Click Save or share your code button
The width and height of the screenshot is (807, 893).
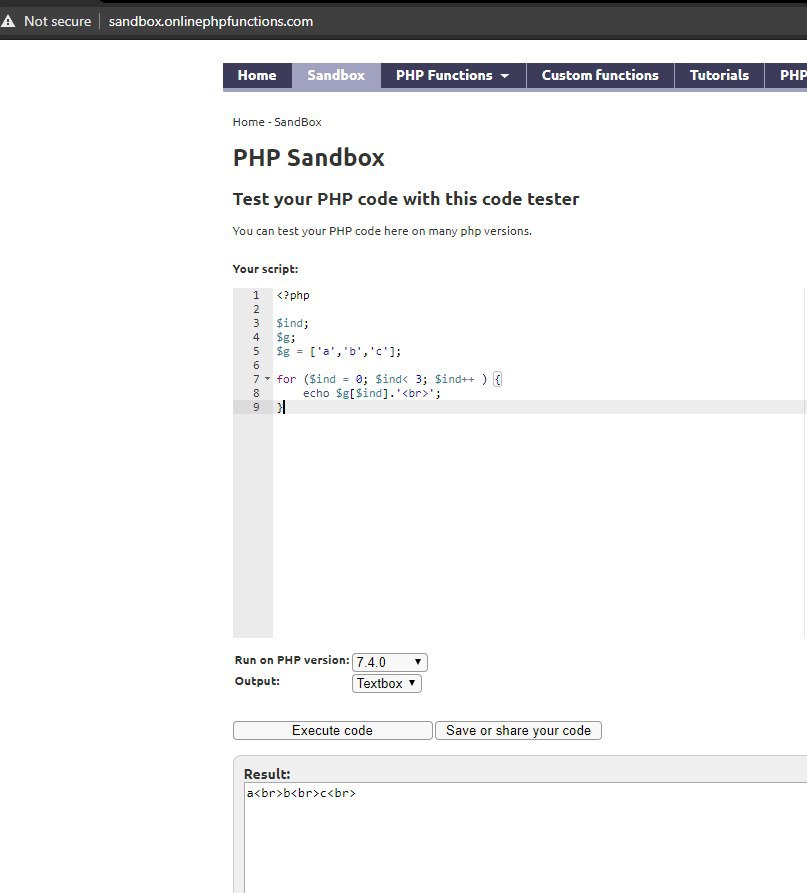(x=518, y=730)
